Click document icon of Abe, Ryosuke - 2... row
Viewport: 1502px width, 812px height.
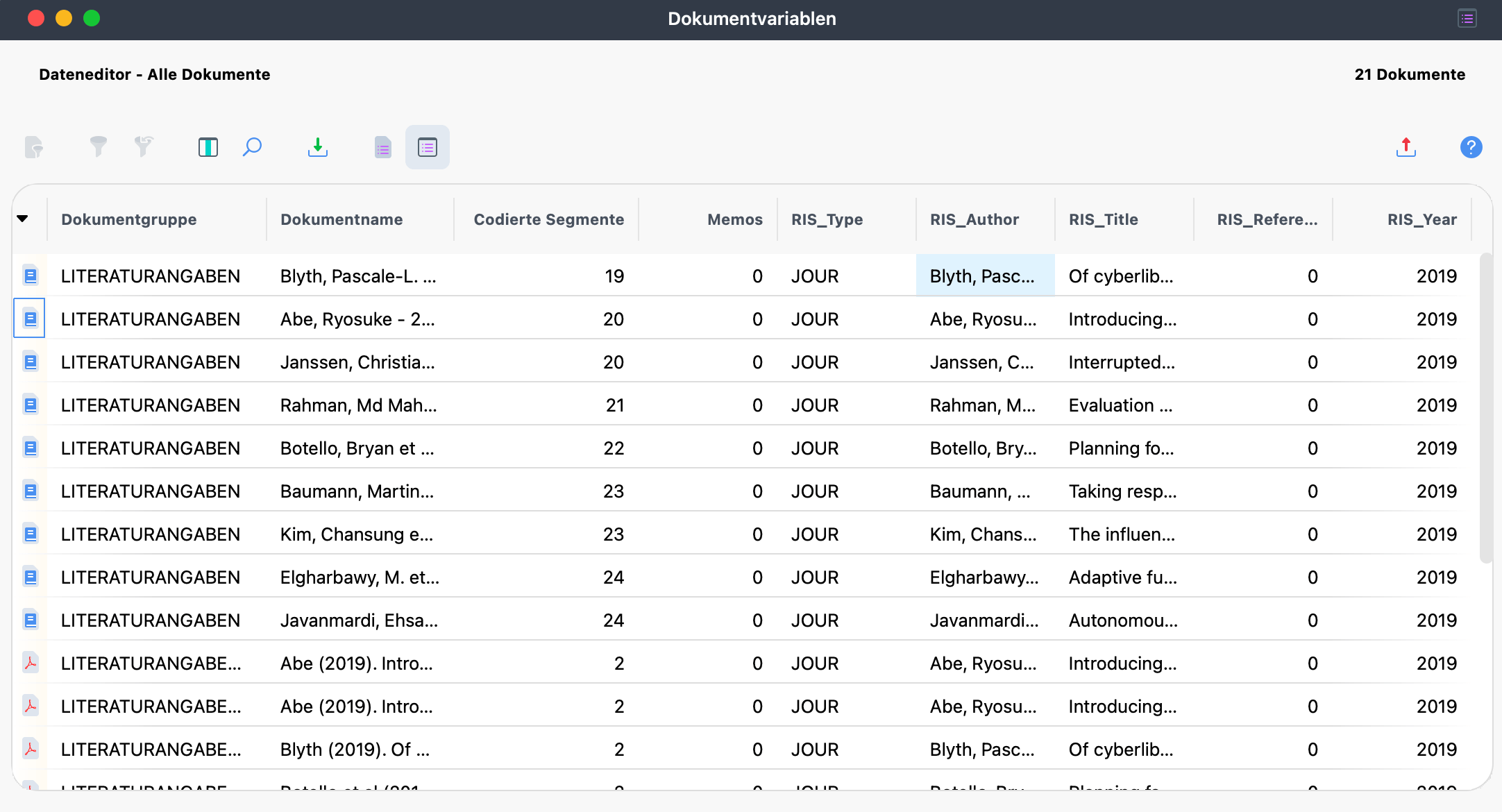[x=30, y=319]
